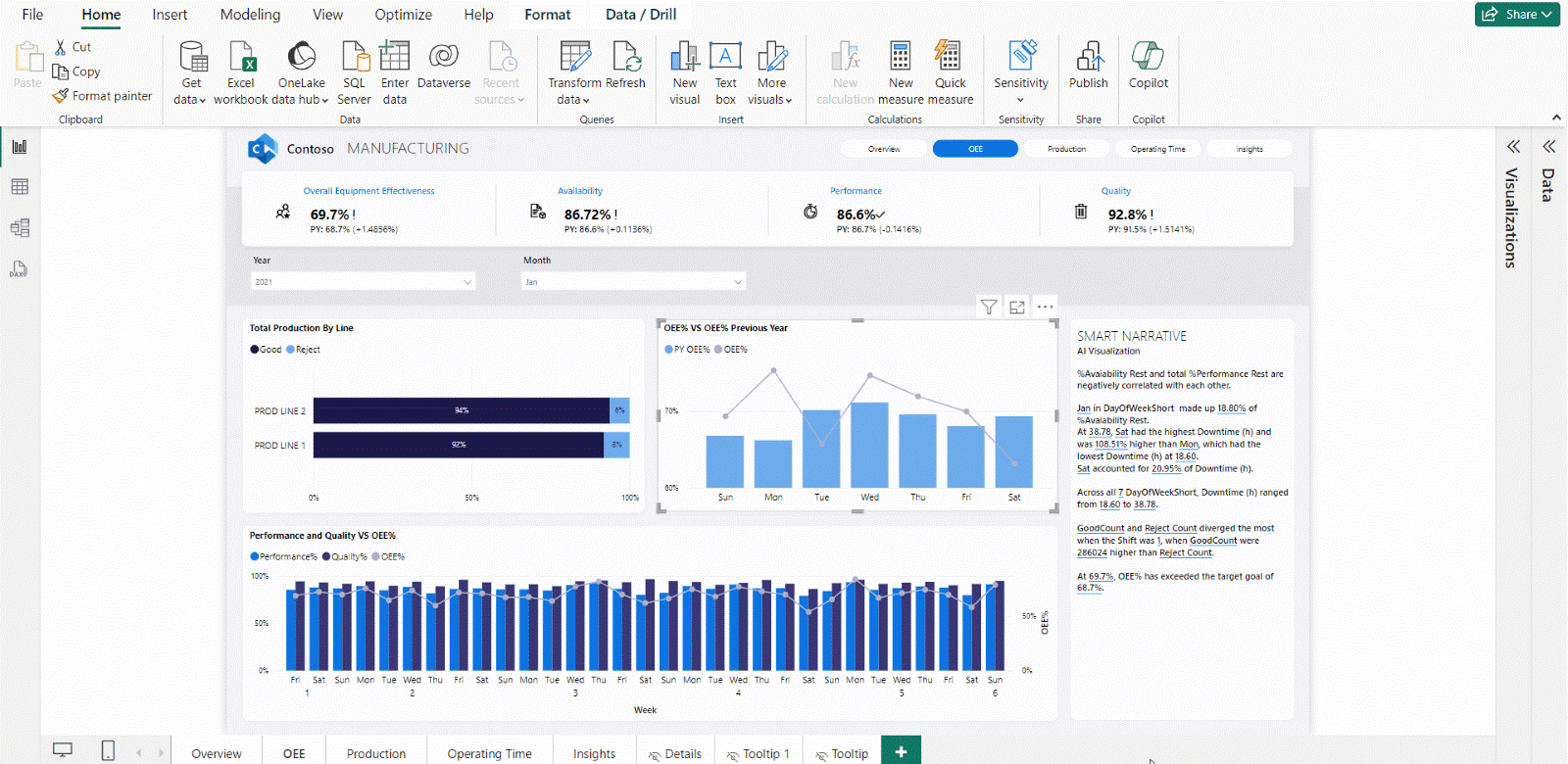Expand Sensitivity dropdown
The width and height of the screenshot is (1568, 764).
click(1021, 100)
